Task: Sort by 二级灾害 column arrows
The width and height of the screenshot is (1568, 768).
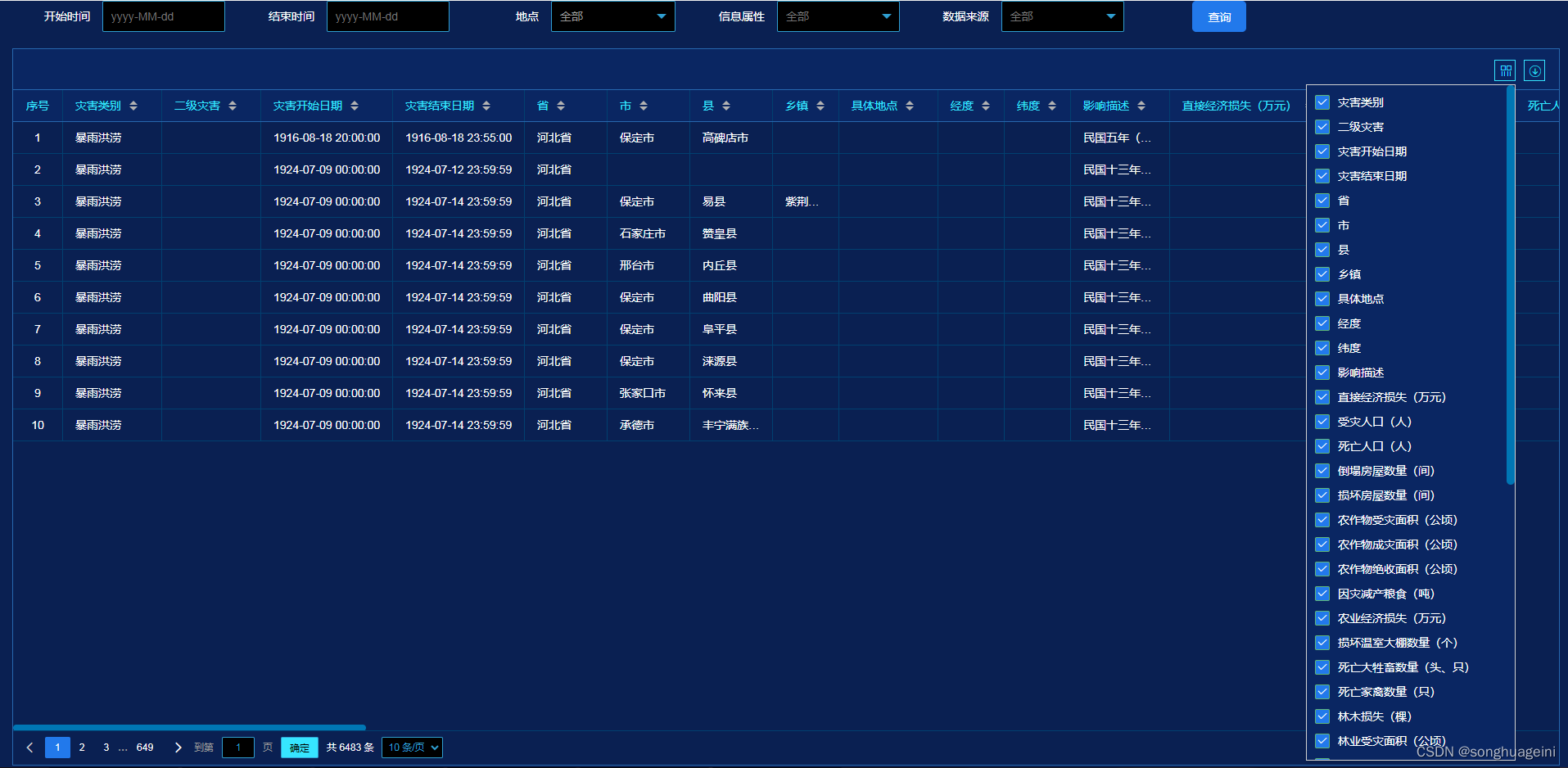Action: tap(233, 106)
